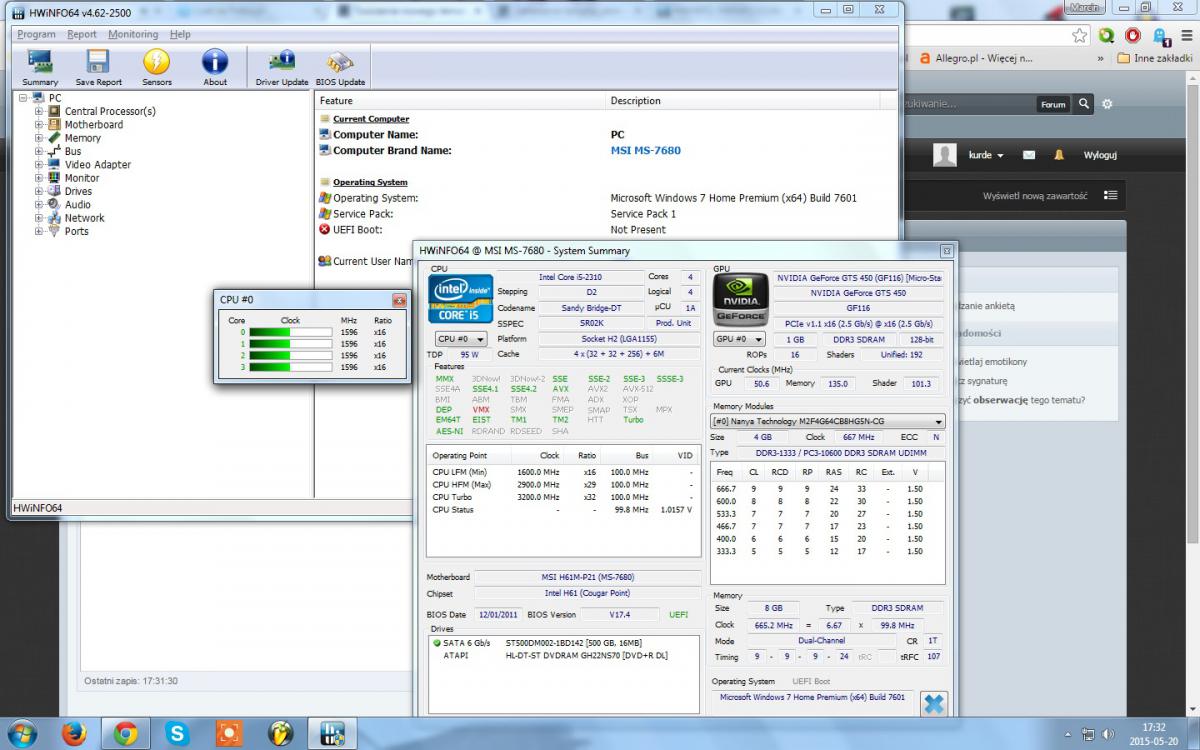Image resolution: width=1200 pixels, height=750 pixels.
Task: Select the Network tree icon
Action: pyautogui.click(x=54, y=218)
